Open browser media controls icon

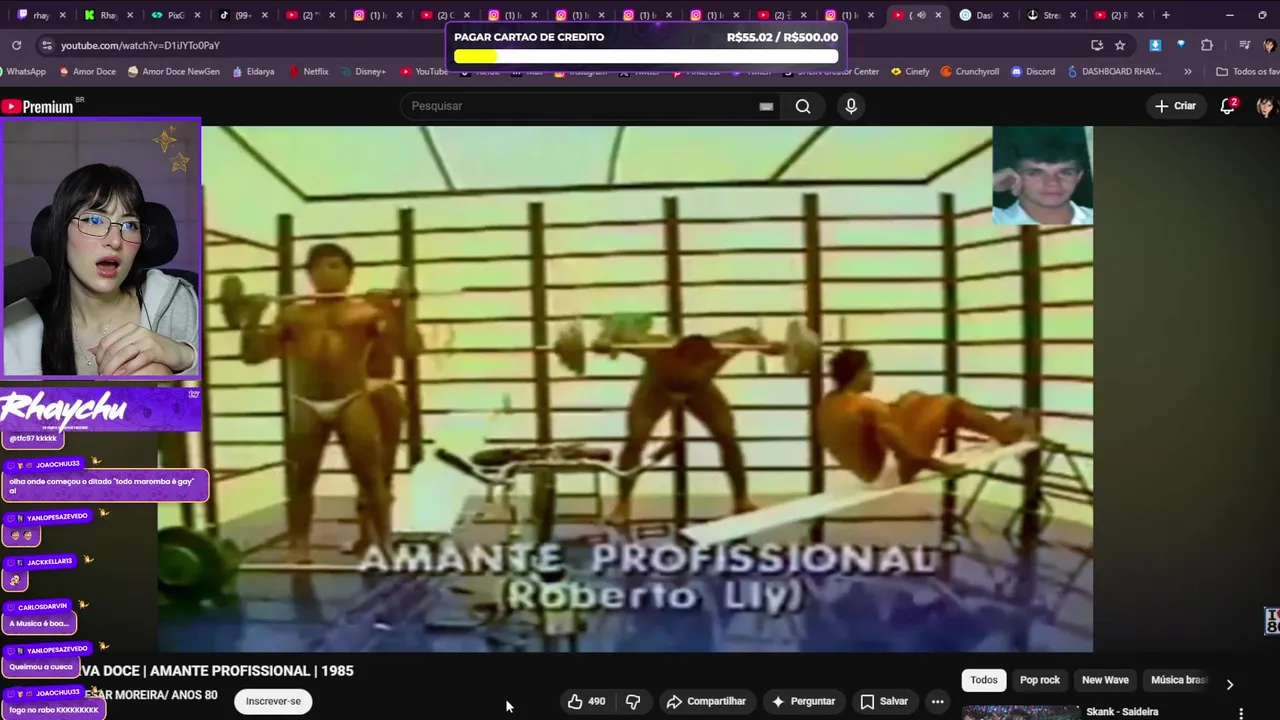[x=1244, y=45]
